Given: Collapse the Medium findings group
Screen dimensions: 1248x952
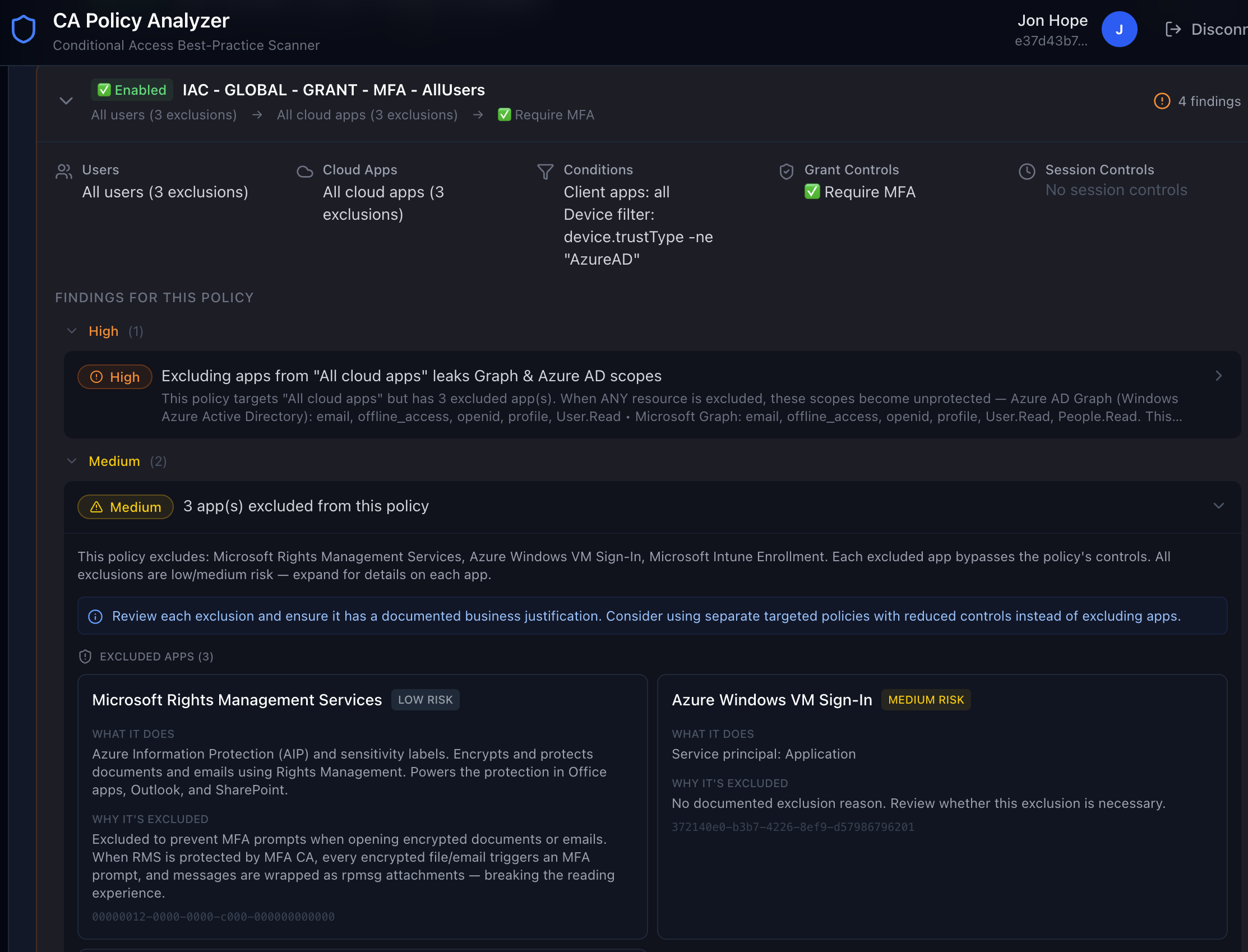Looking at the screenshot, I should tap(71, 461).
